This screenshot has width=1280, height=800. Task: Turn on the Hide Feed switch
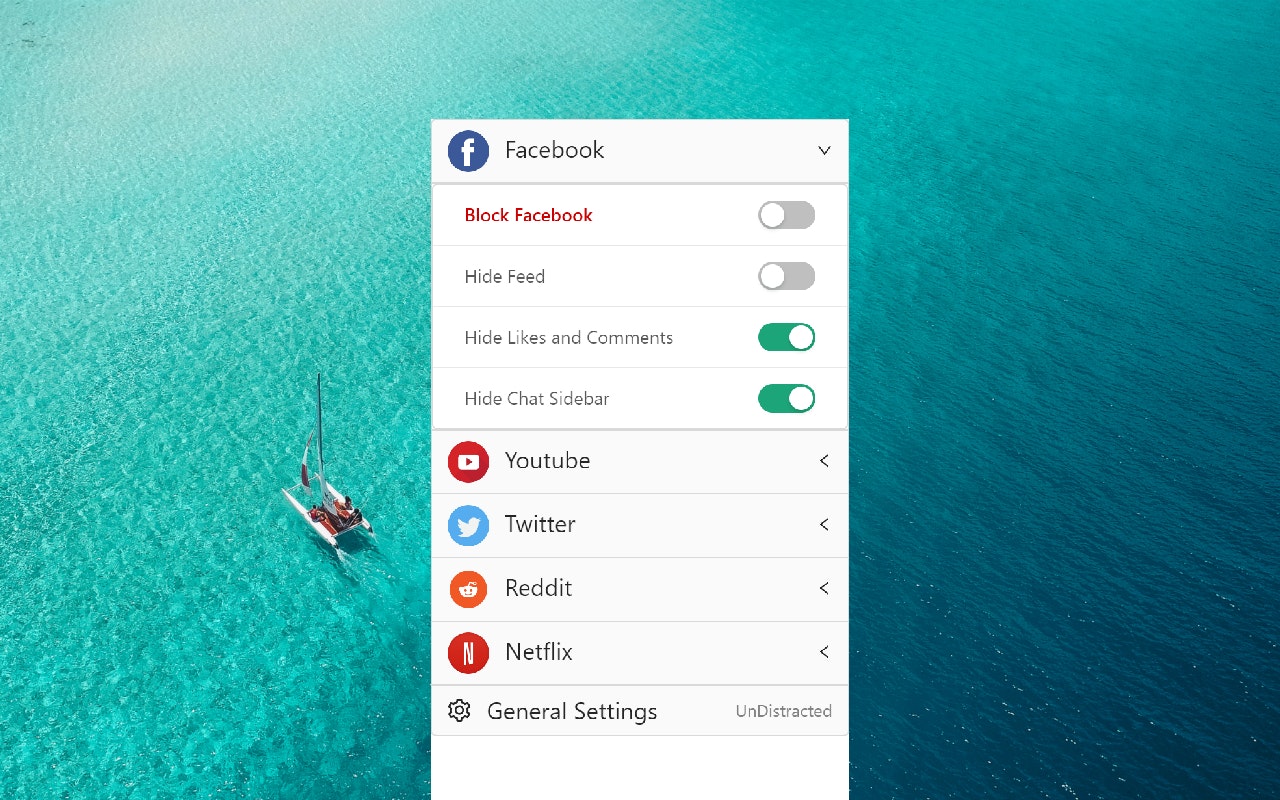click(x=786, y=276)
